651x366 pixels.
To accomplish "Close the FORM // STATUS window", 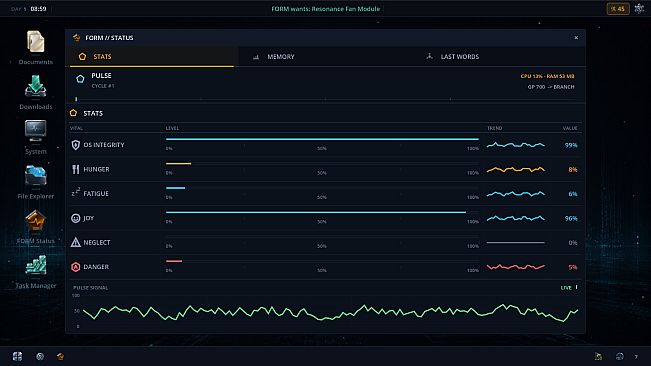I will (x=576, y=38).
